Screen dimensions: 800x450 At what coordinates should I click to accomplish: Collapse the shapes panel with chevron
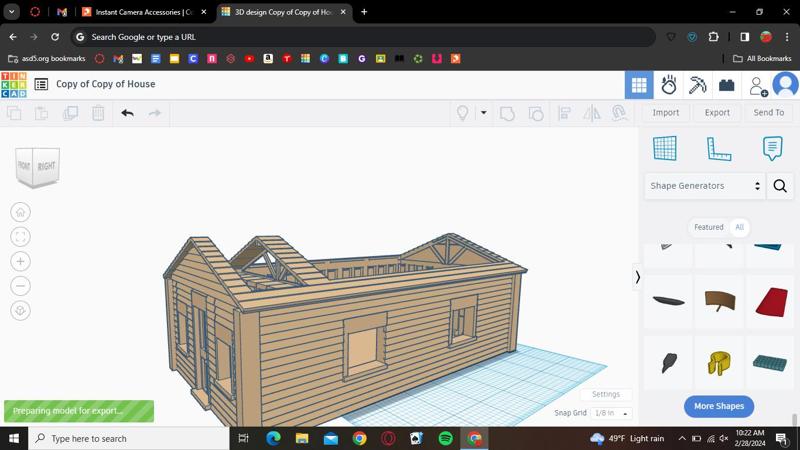point(637,277)
